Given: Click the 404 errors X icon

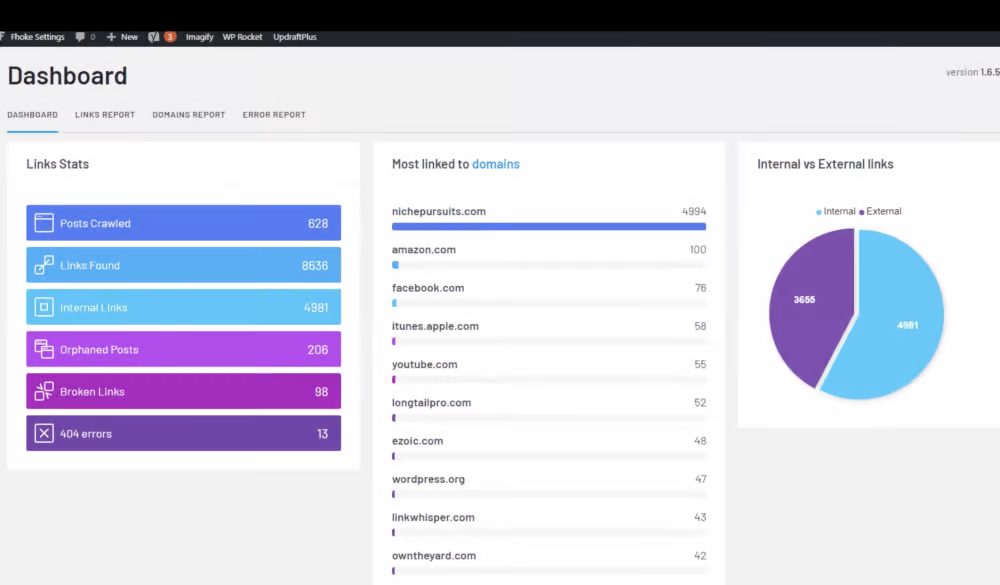Looking at the screenshot, I should tap(44, 433).
